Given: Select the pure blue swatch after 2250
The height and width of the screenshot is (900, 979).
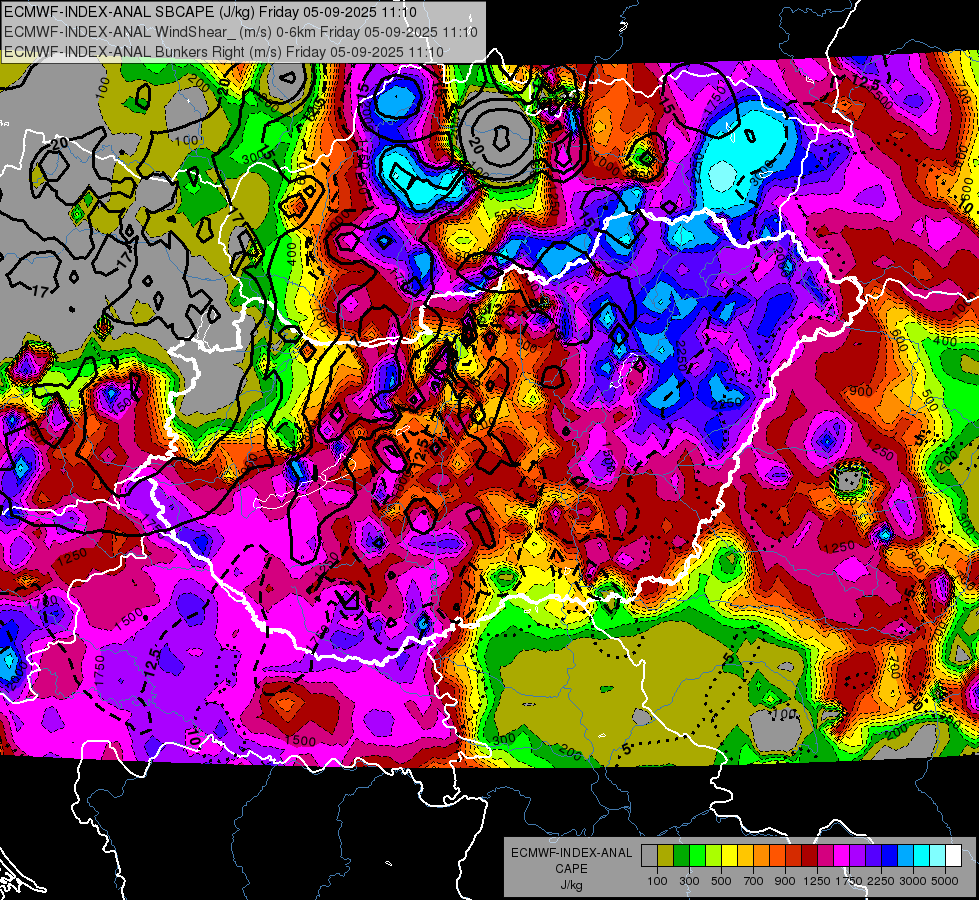Looking at the screenshot, I should pos(890,856).
